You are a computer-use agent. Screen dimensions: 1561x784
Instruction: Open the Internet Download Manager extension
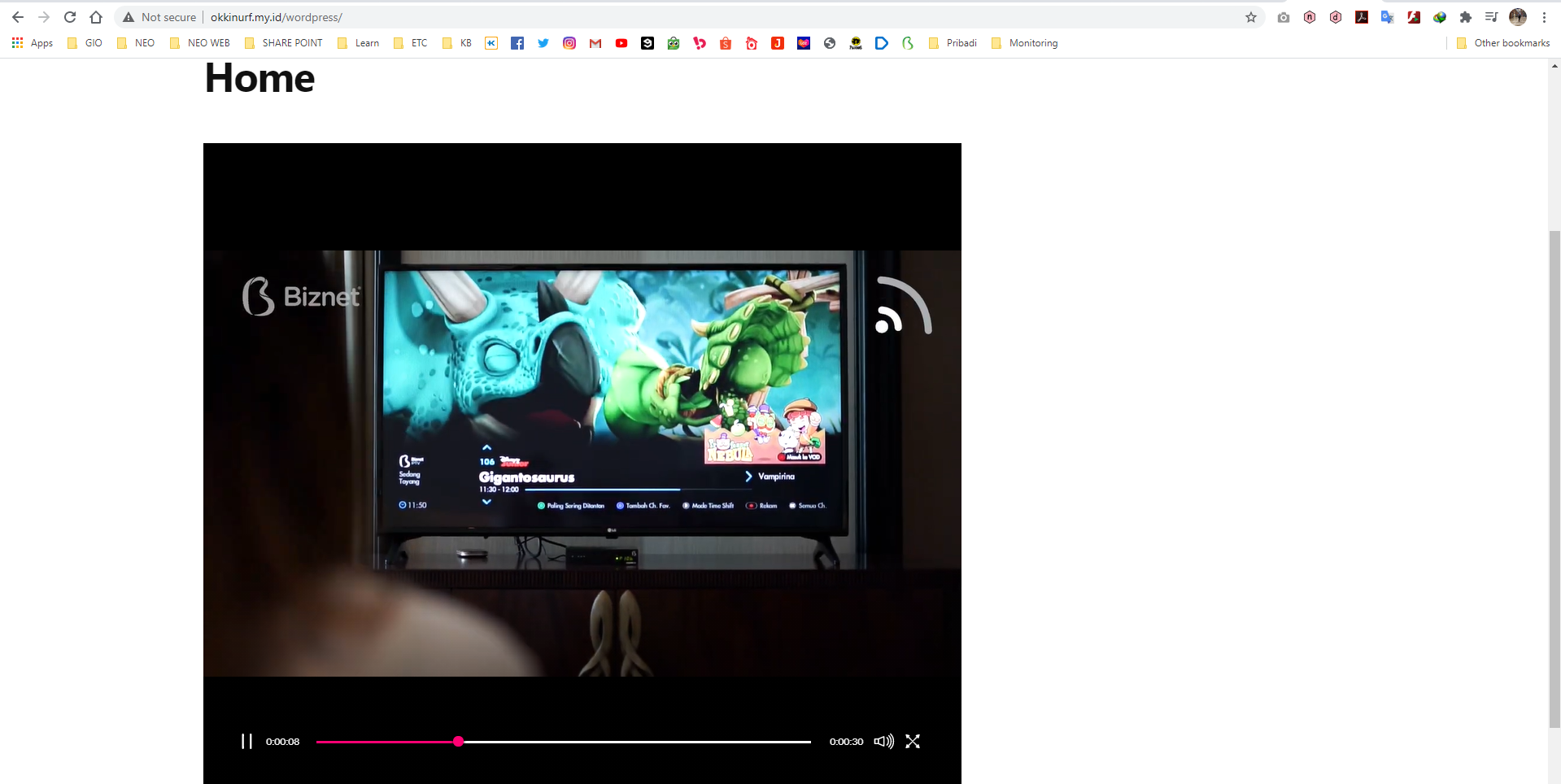click(1440, 17)
